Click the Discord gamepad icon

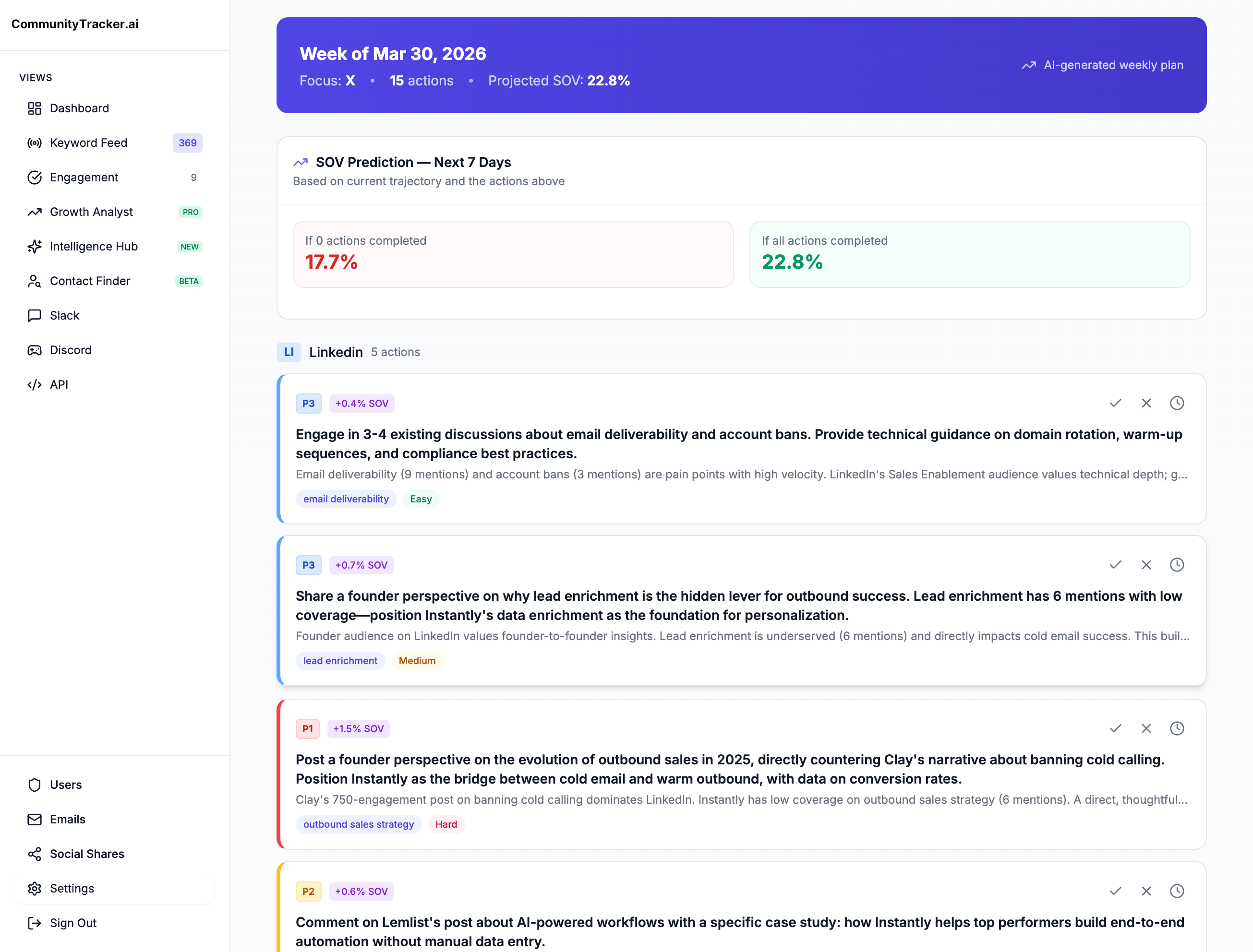pos(35,350)
